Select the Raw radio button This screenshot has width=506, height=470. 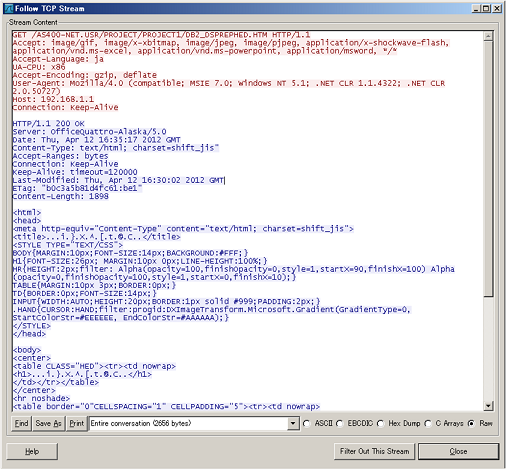coord(471,423)
